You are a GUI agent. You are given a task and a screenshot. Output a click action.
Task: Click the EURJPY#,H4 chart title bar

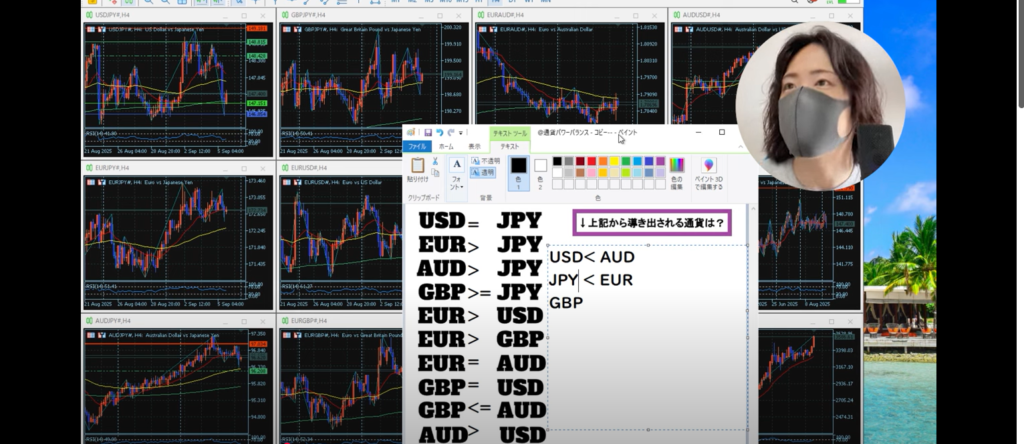coord(178,168)
